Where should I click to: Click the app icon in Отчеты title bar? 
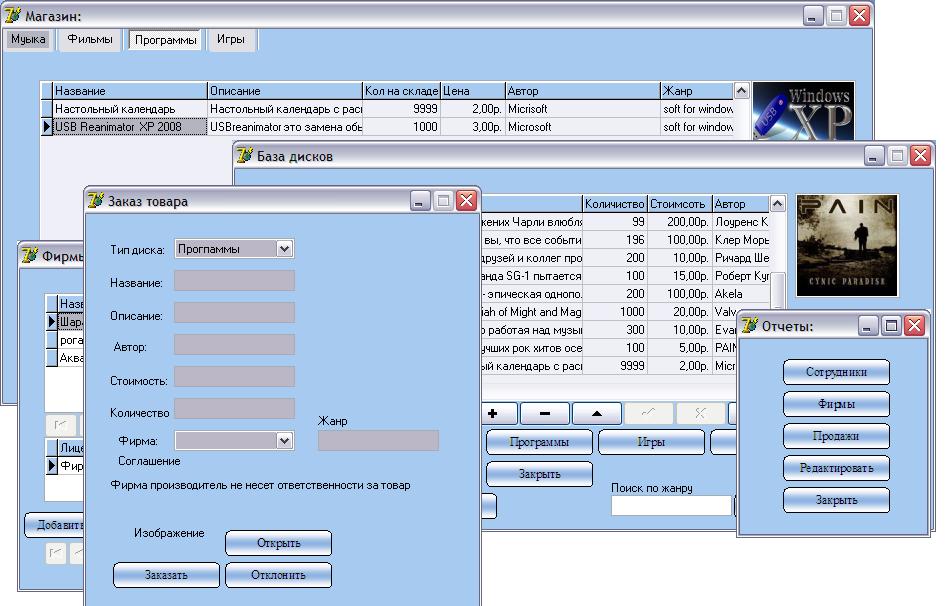point(750,326)
